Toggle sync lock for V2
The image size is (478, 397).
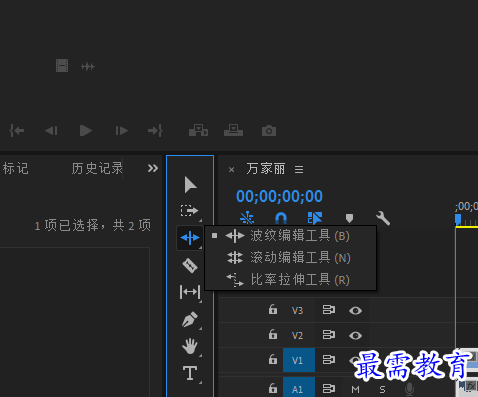click(328, 335)
